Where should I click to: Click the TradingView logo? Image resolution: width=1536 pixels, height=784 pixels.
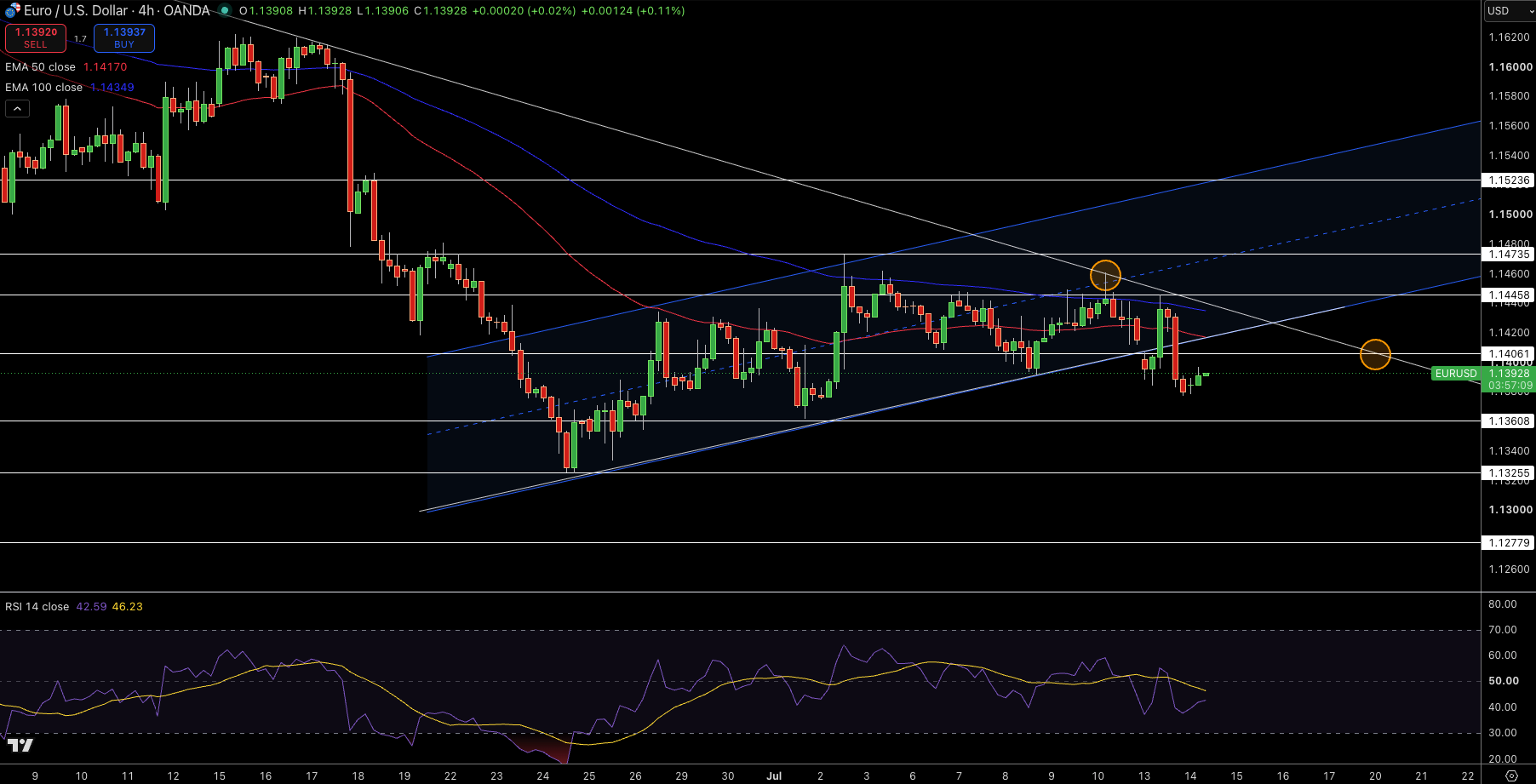(20, 746)
